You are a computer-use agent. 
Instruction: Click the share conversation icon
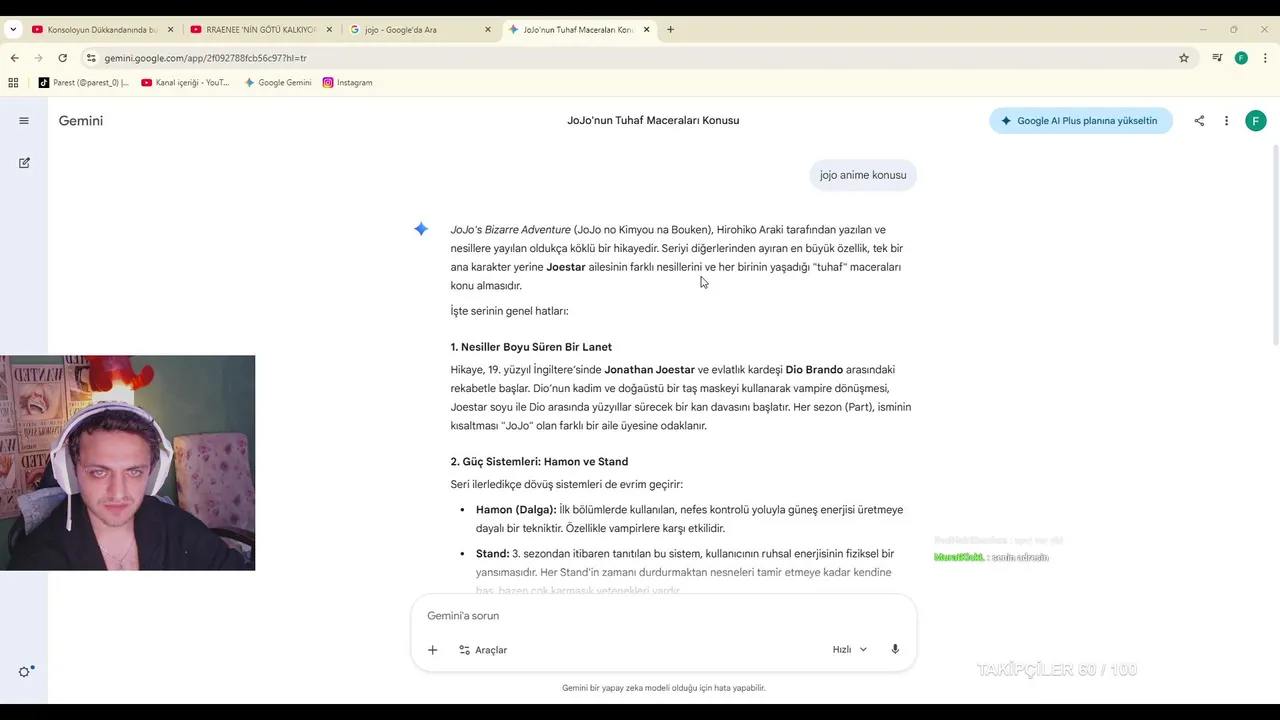(1199, 121)
